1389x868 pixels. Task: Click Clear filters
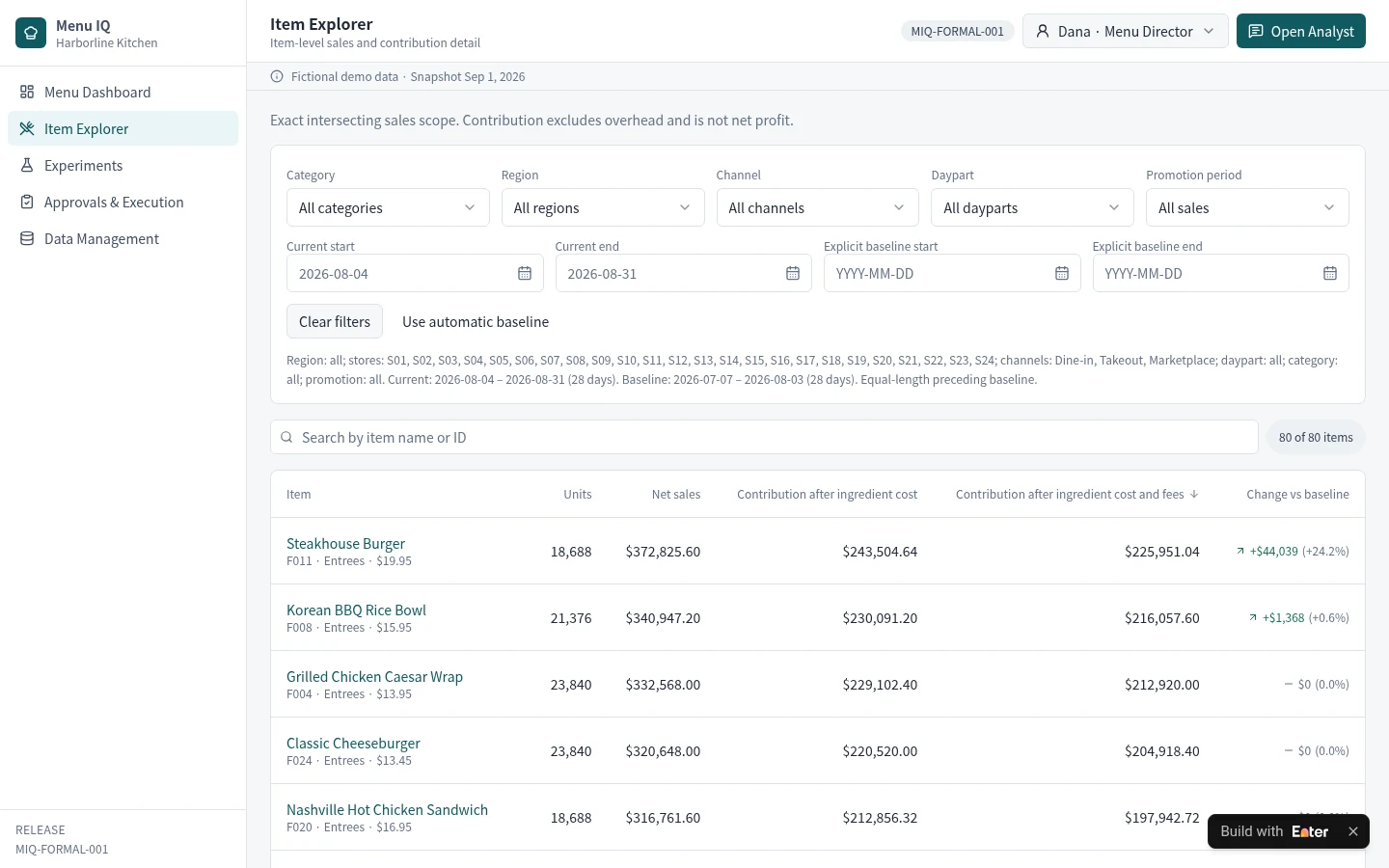[335, 322]
